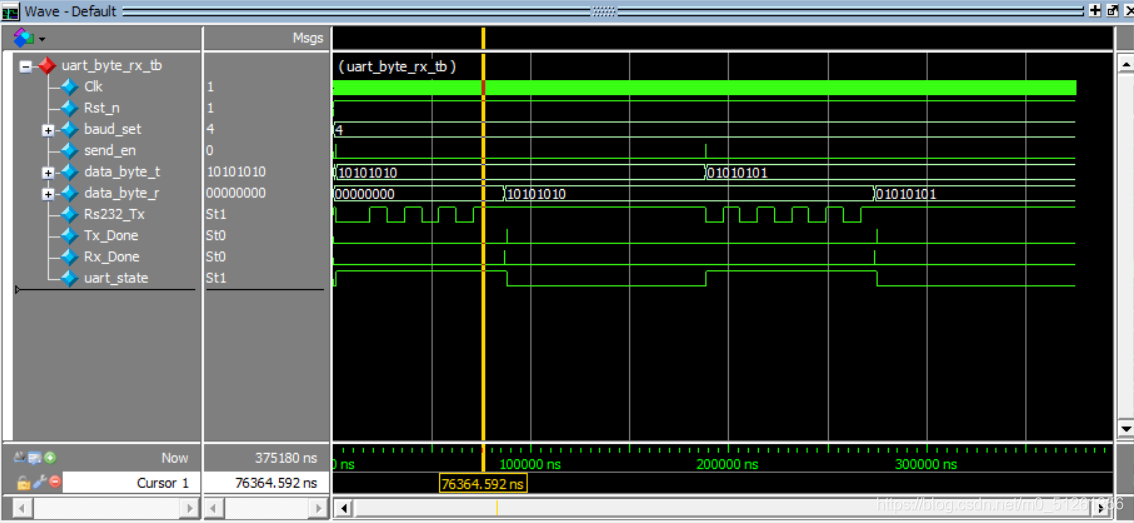
Task: Click the Rx_Done value St0 in Msgs column
Action: pos(215,257)
